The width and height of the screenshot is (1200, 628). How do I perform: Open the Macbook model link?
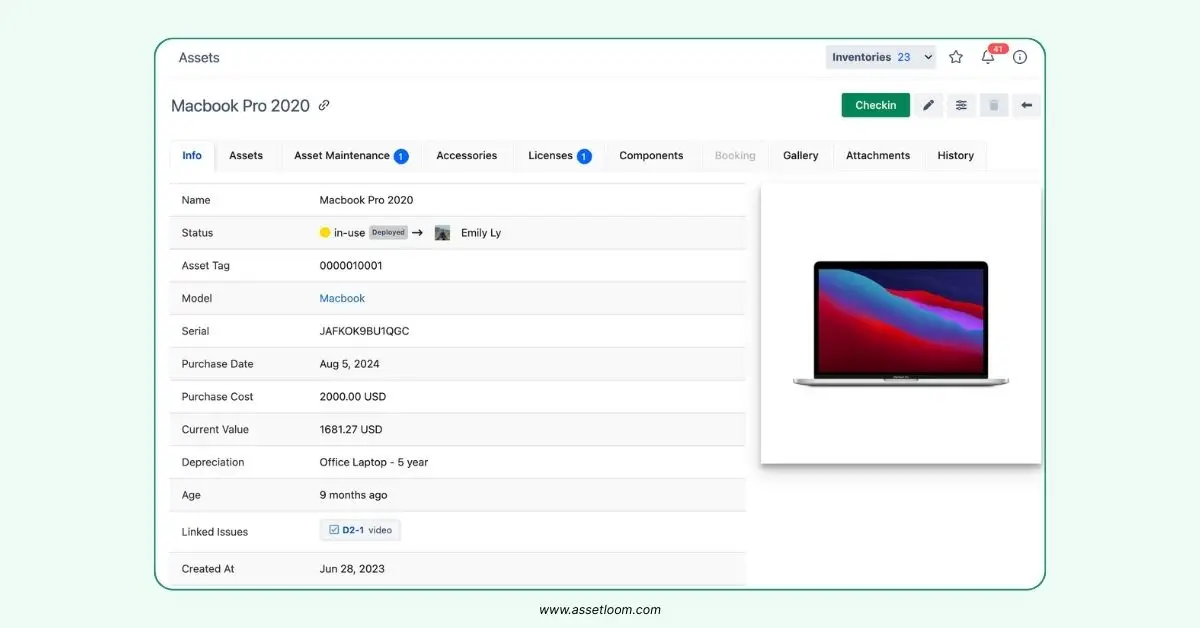tap(342, 298)
